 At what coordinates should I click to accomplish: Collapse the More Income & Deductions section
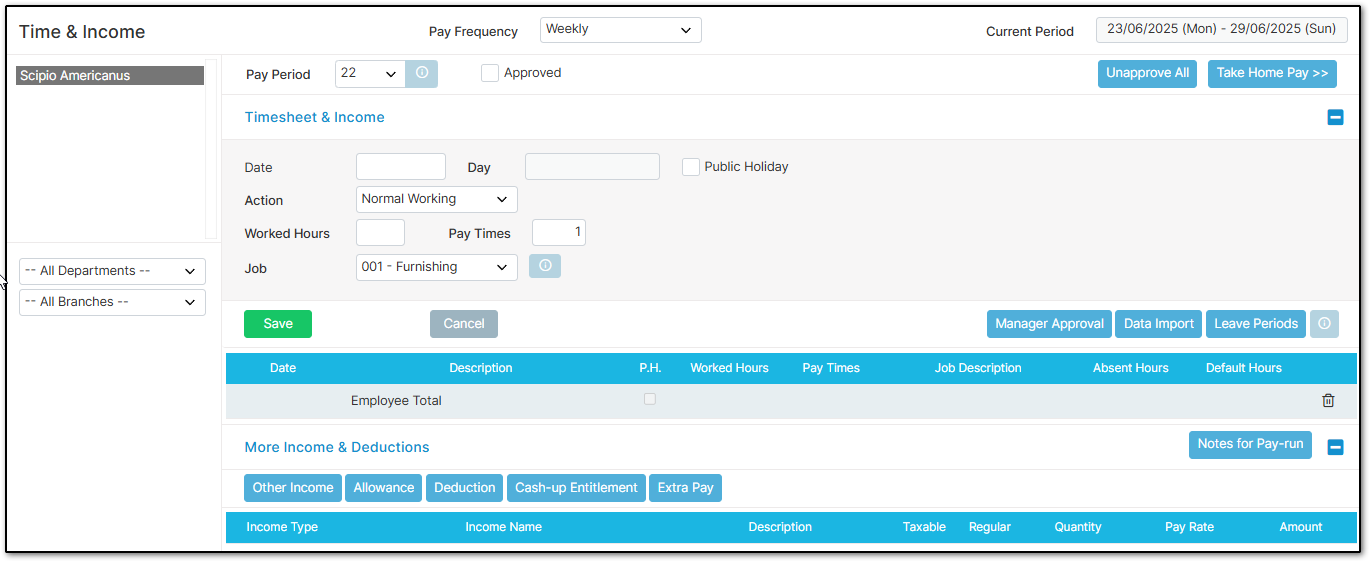click(1335, 447)
